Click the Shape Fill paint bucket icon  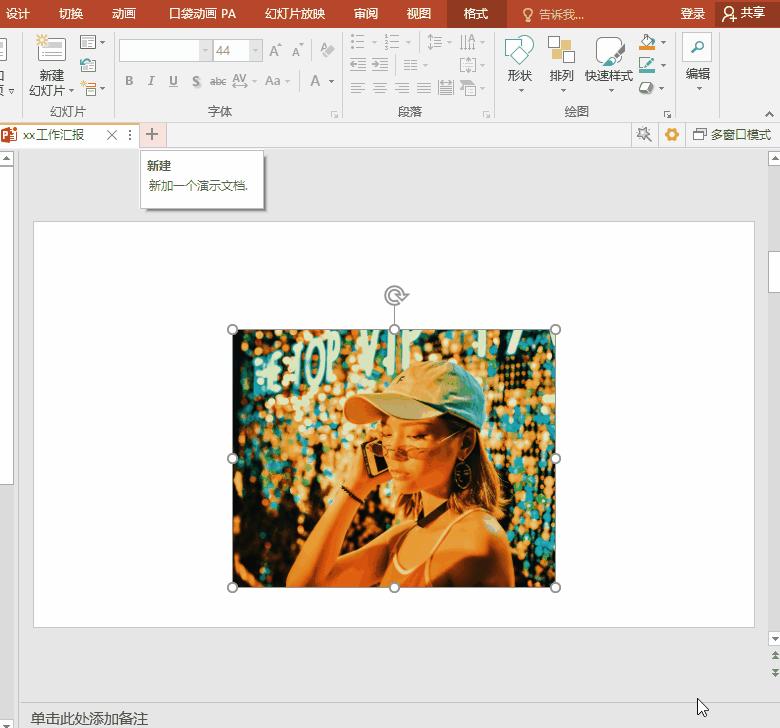point(647,42)
